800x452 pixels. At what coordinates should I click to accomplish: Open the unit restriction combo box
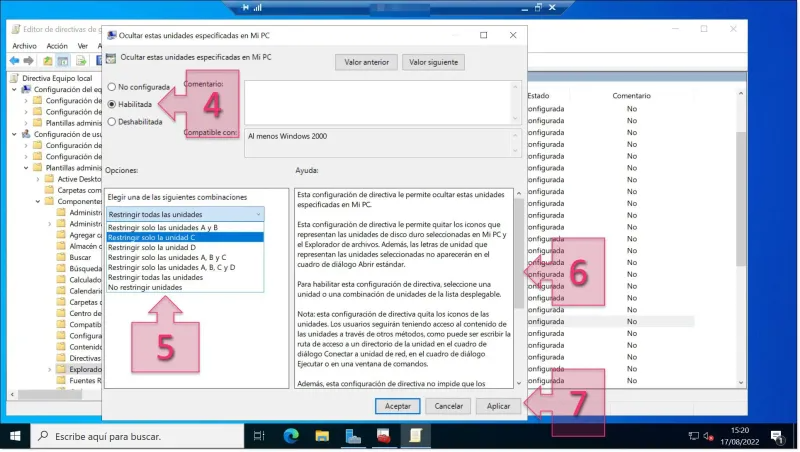[x=185, y=214]
